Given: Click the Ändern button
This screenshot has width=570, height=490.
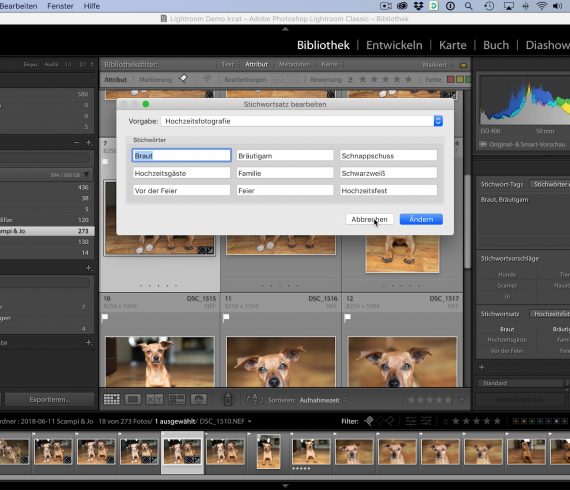Looking at the screenshot, I should pos(421,219).
